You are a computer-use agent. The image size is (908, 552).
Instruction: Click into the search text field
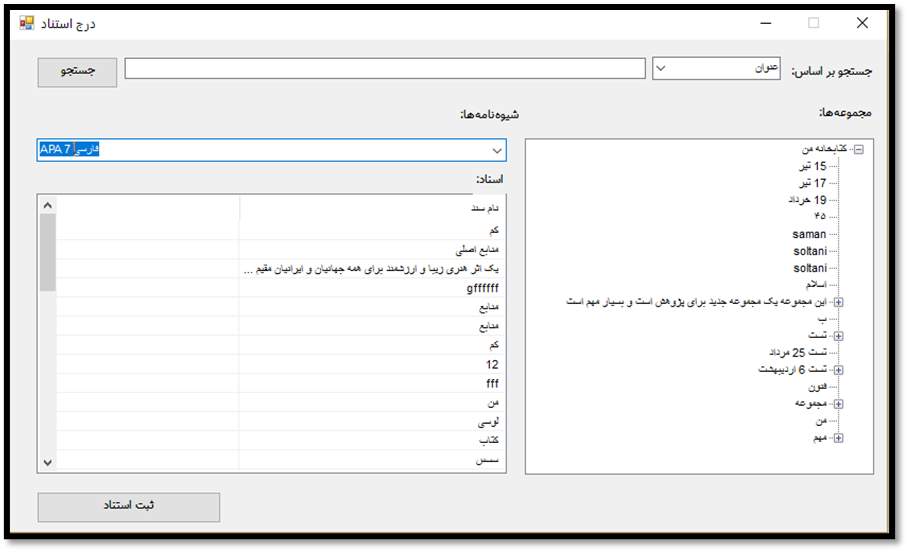pyautogui.click(x=385, y=68)
